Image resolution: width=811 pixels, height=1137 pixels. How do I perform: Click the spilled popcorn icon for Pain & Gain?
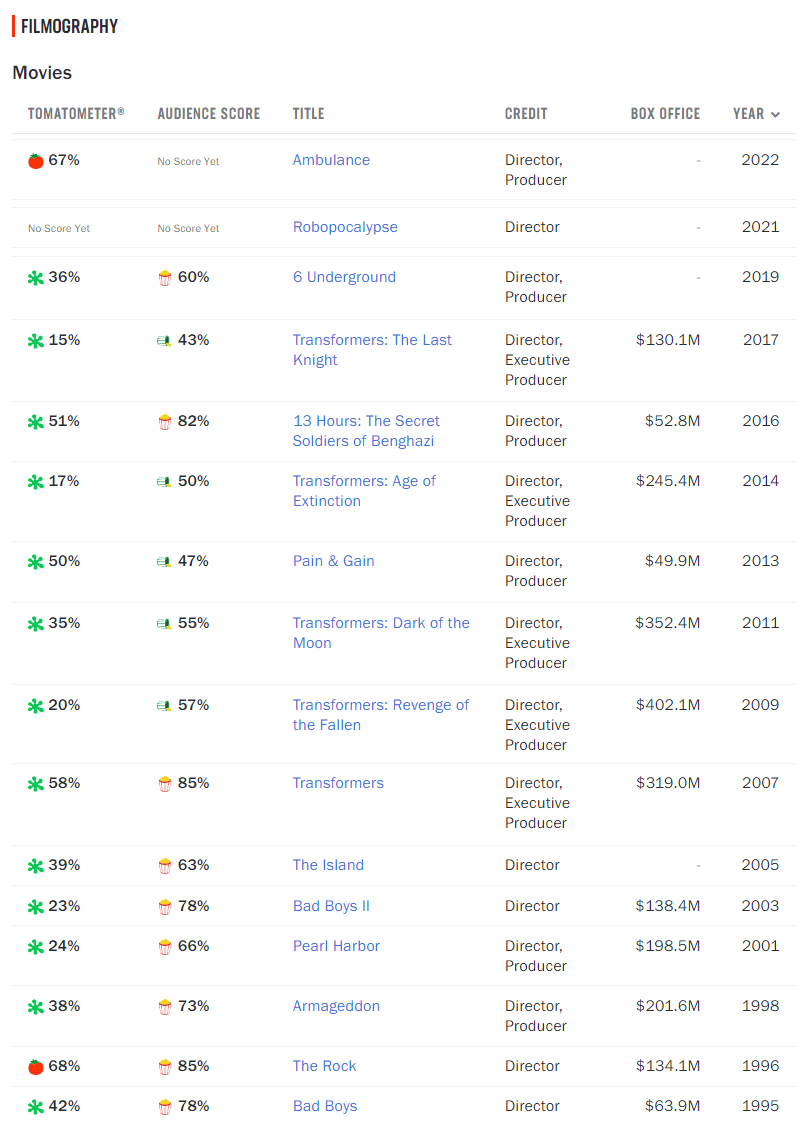(x=165, y=562)
